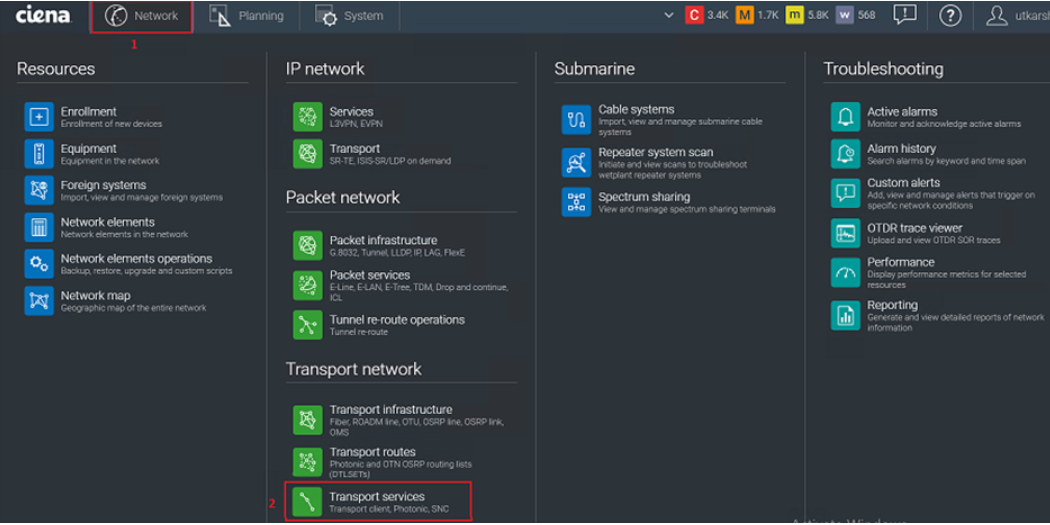Click the Packet infrastructure icon

coord(307,245)
